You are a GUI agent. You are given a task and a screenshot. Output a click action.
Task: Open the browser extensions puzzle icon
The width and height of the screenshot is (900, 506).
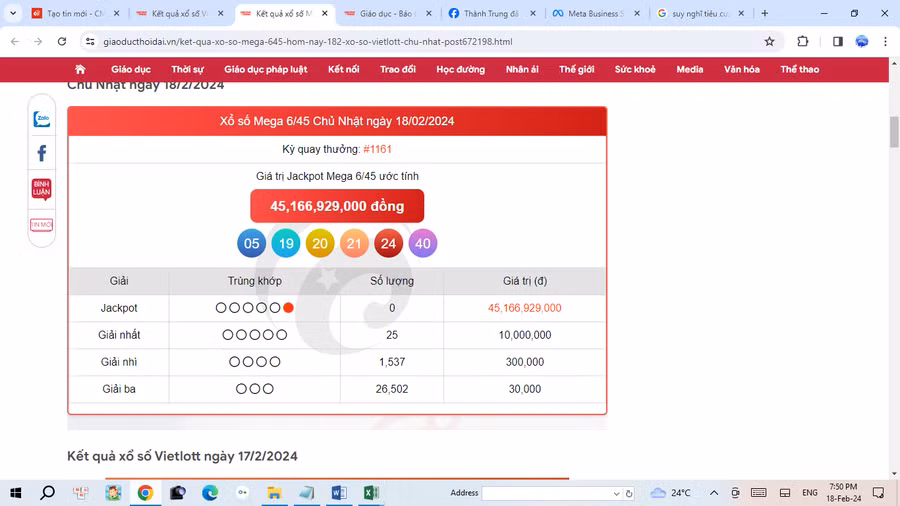802,42
